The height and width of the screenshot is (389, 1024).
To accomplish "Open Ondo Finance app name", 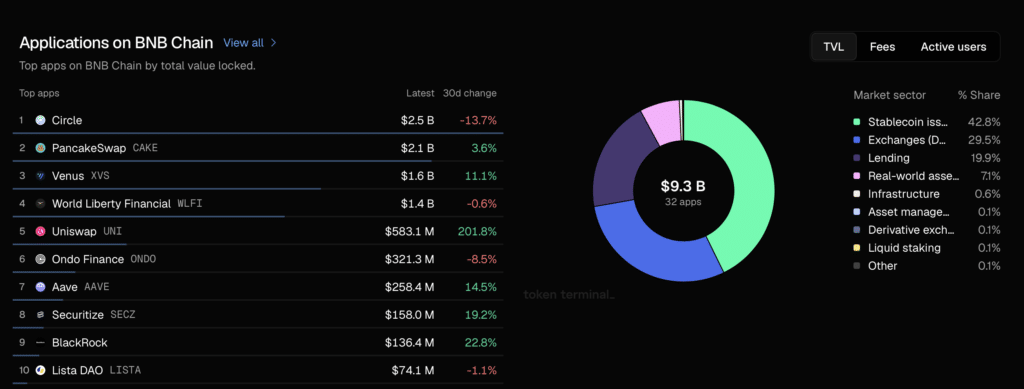I will (x=88, y=259).
